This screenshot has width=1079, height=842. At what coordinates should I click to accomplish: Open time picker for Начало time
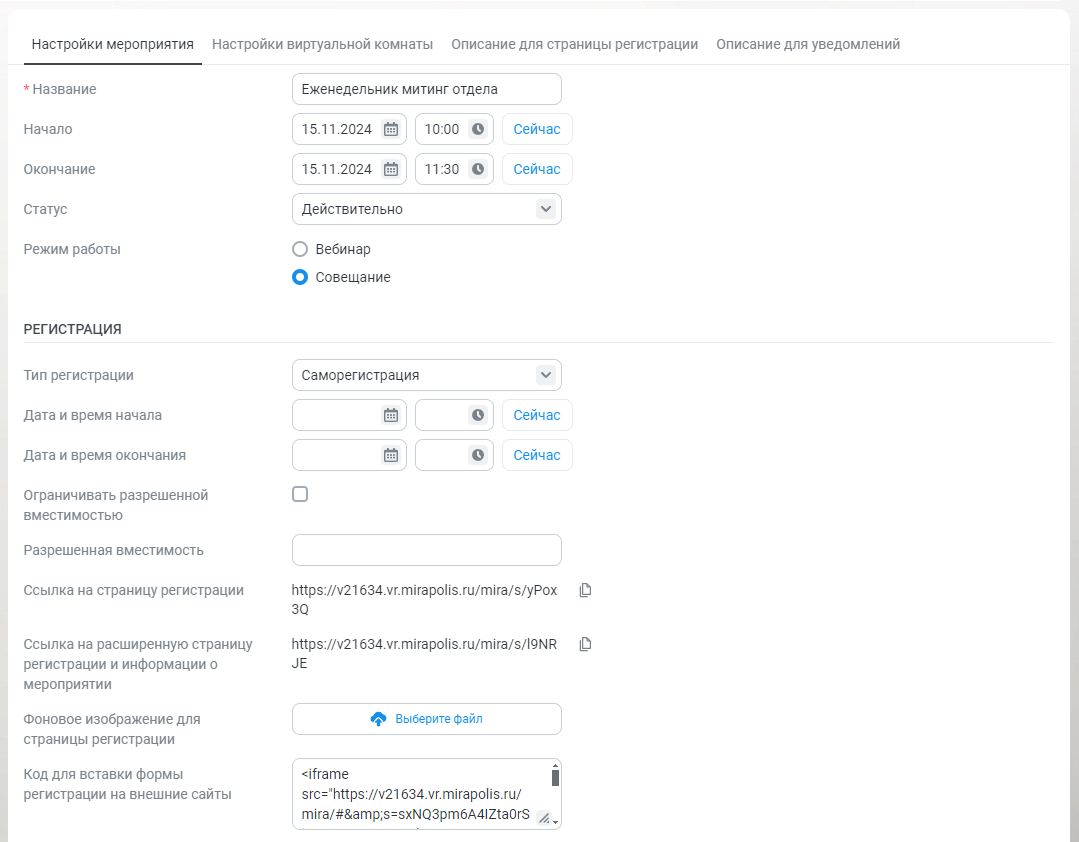(478, 129)
